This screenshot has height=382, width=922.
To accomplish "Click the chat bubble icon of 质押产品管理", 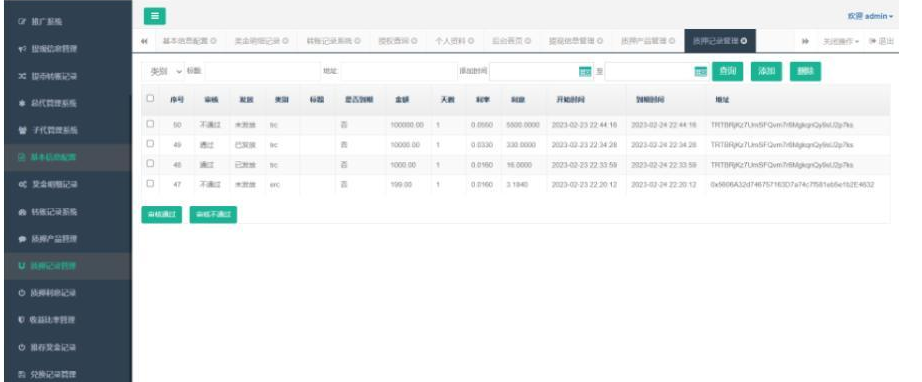I will (x=22, y=239).
